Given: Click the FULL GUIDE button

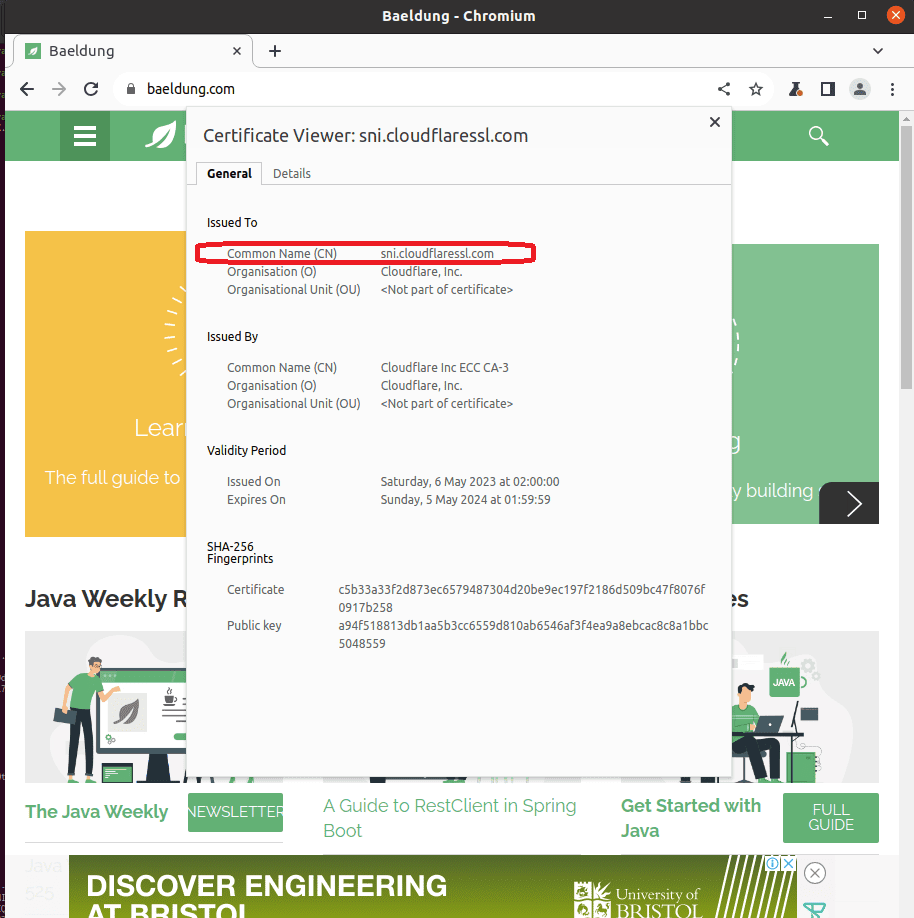Looking at the screenshot, I should click(x=830, y=817).
